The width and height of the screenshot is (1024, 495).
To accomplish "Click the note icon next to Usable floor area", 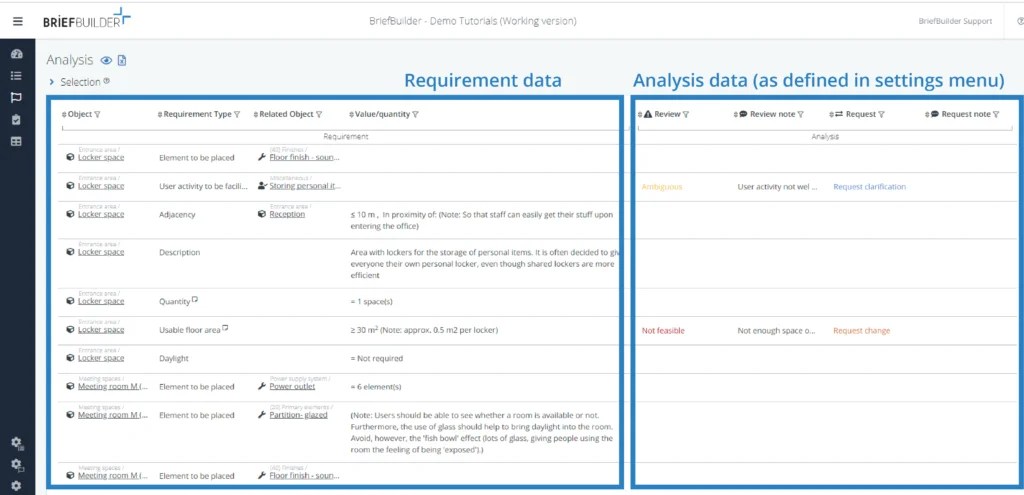I will click(x=225, y=328).
